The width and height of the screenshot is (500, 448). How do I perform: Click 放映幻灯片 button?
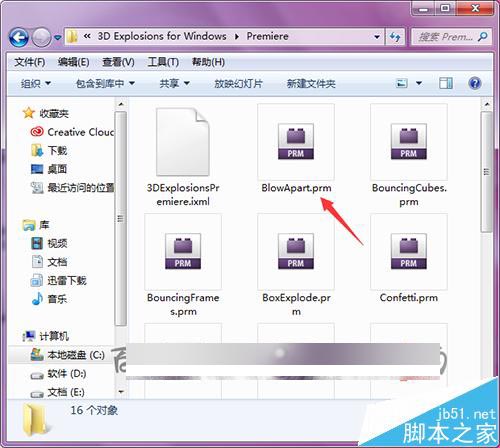238,83
